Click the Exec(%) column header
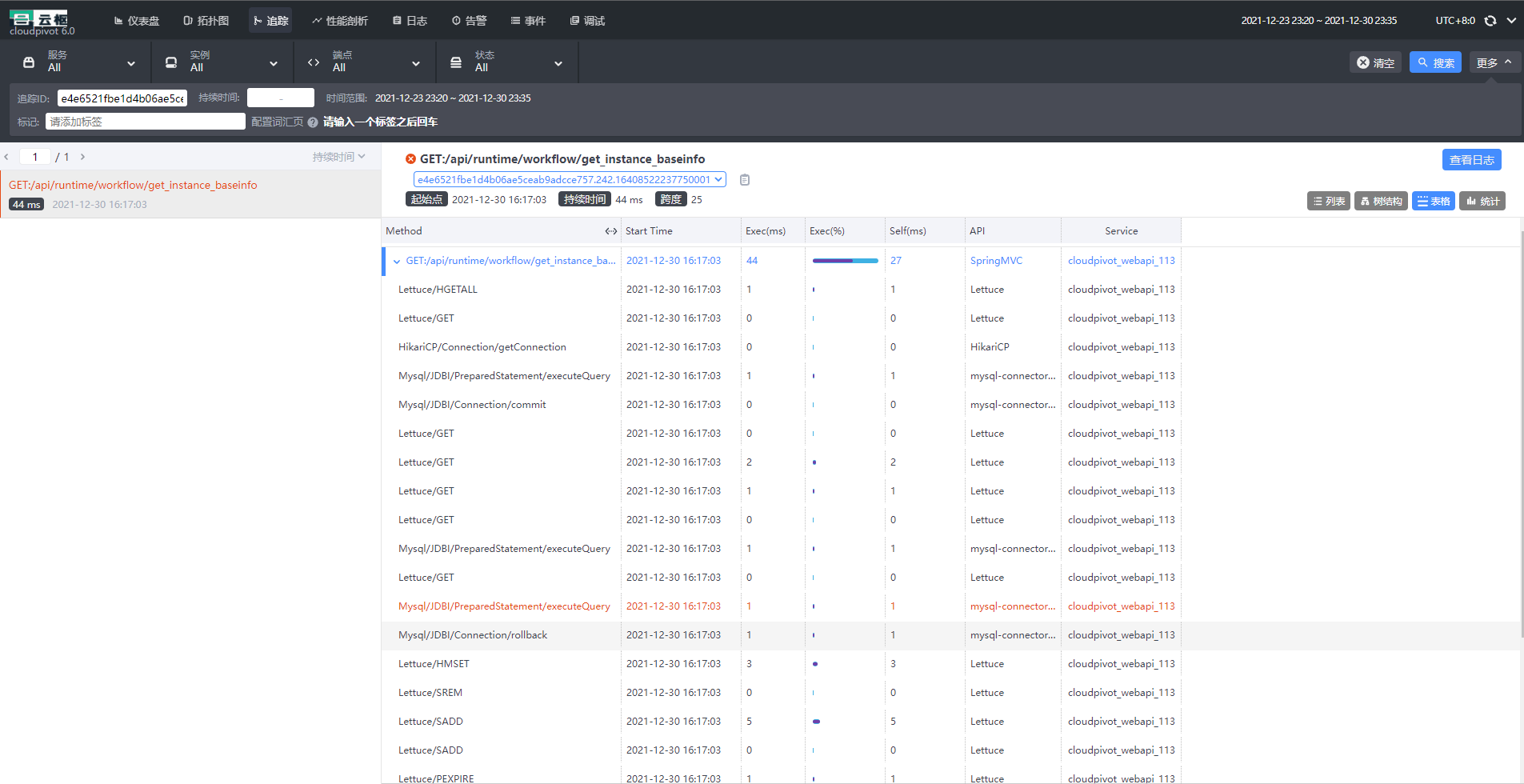The height and width of the screenshot is (784, 1524). pyautogui.click(x=827, y=231)
